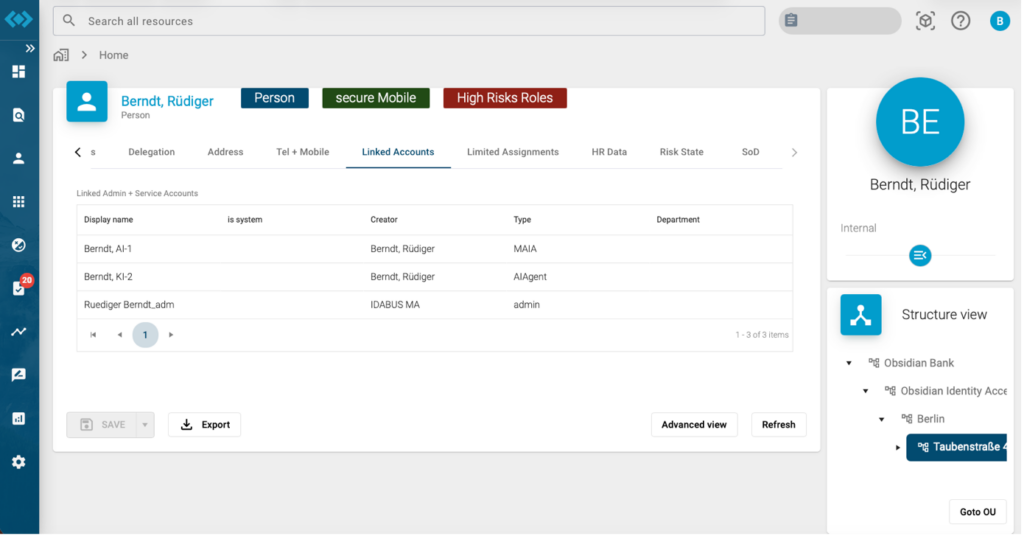Open the settings gear in the sidebar

point(18,462)
